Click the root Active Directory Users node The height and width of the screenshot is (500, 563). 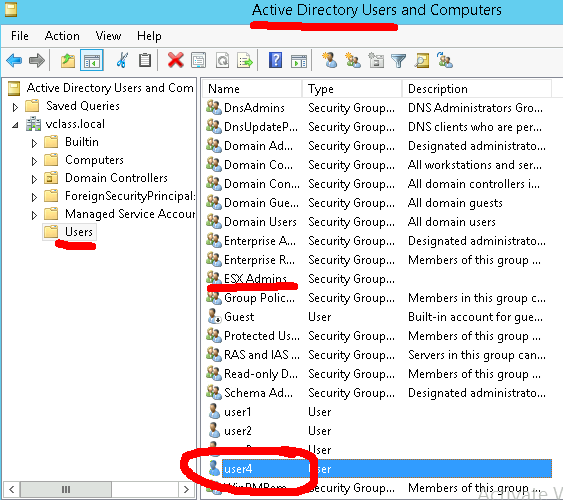pyautogui.click(x=110, y=88)
